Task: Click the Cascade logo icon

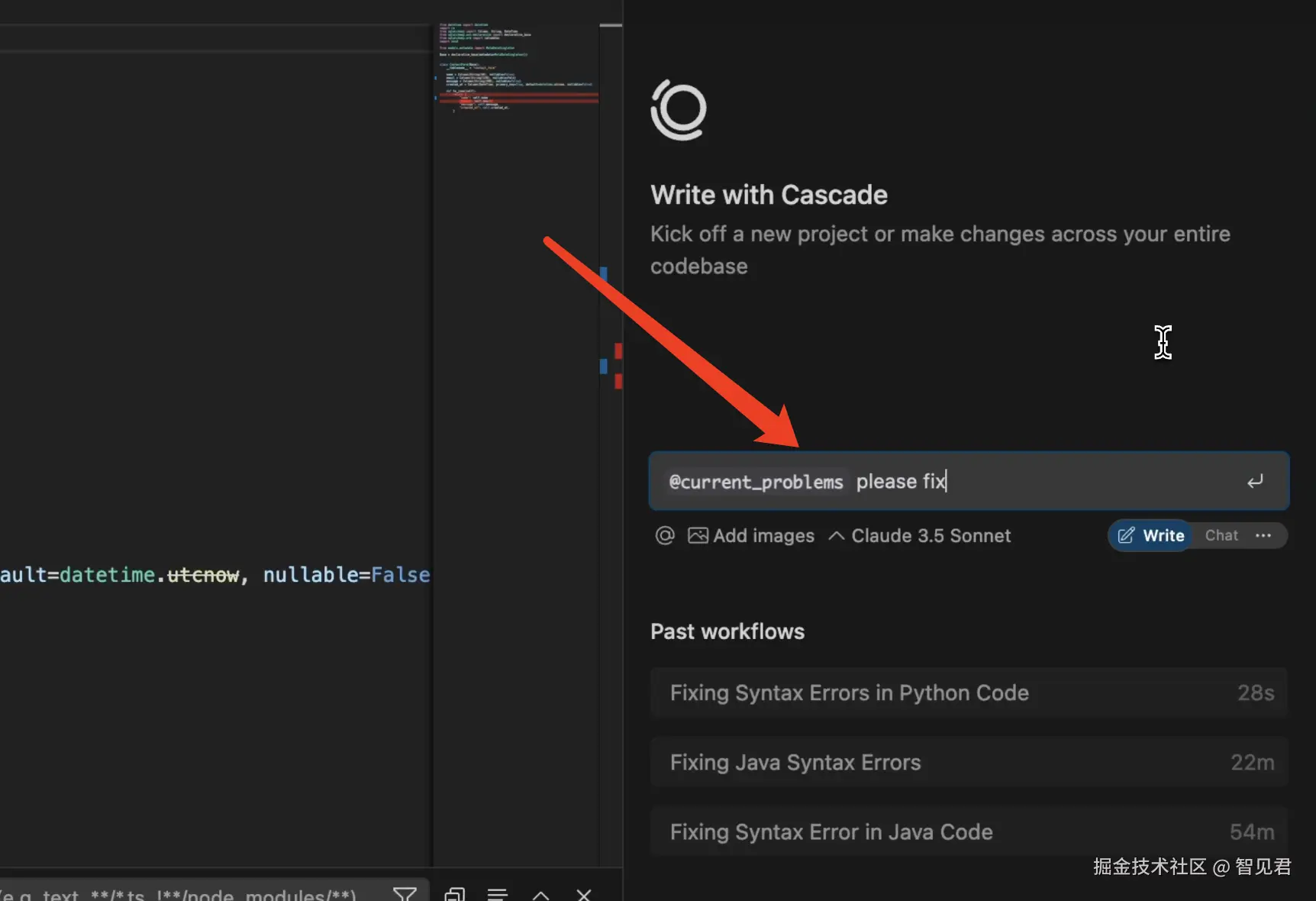Action: pos(679,110)
